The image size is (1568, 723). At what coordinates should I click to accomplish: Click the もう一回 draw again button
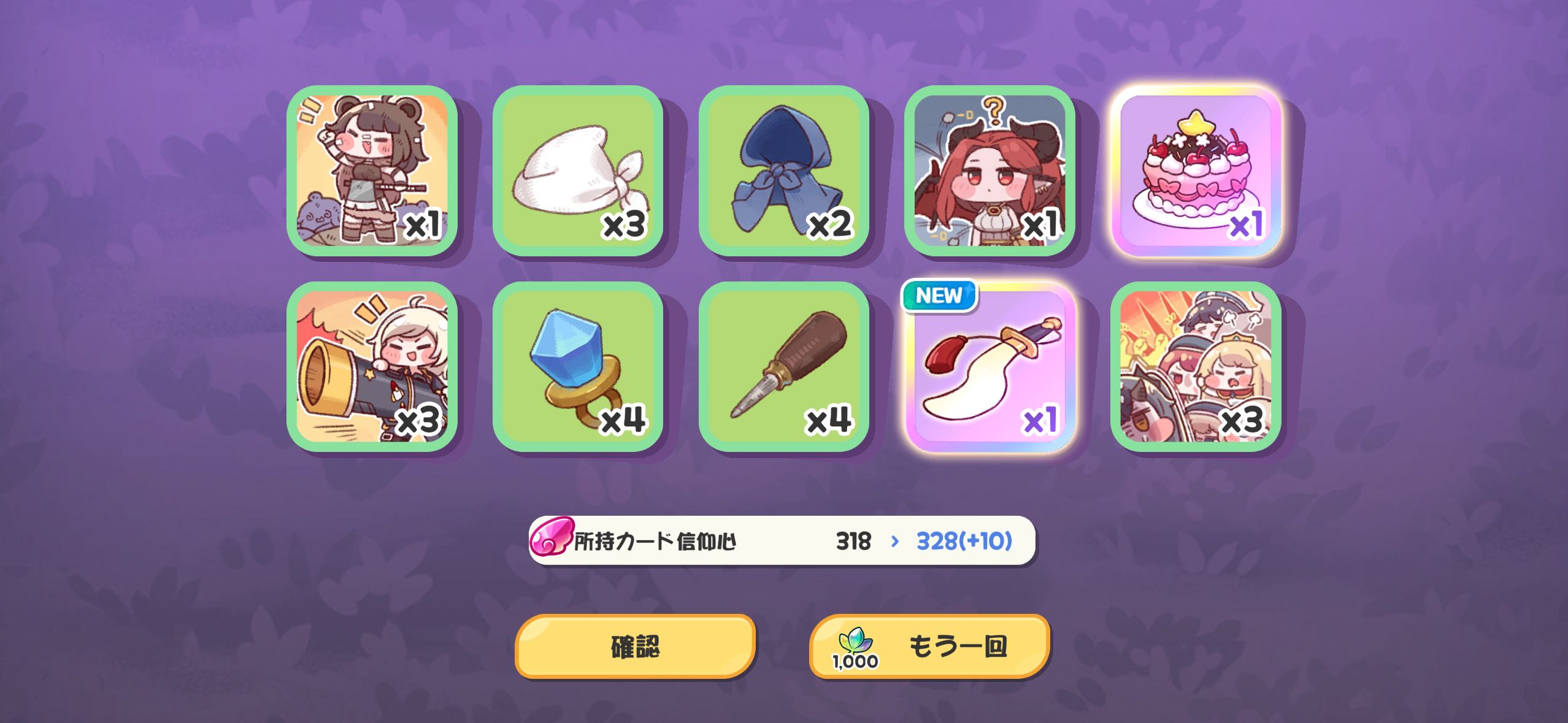(929, 646)
